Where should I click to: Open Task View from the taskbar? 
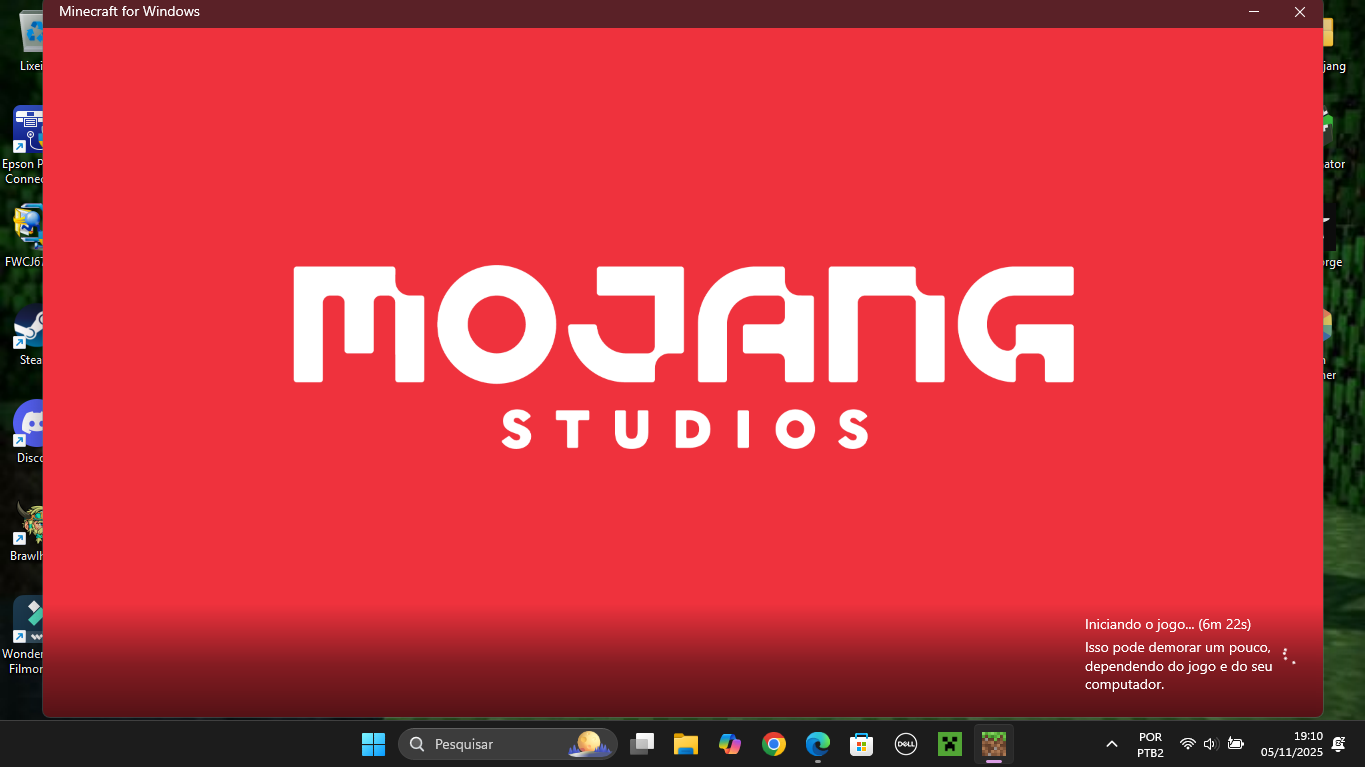point(642,744)
